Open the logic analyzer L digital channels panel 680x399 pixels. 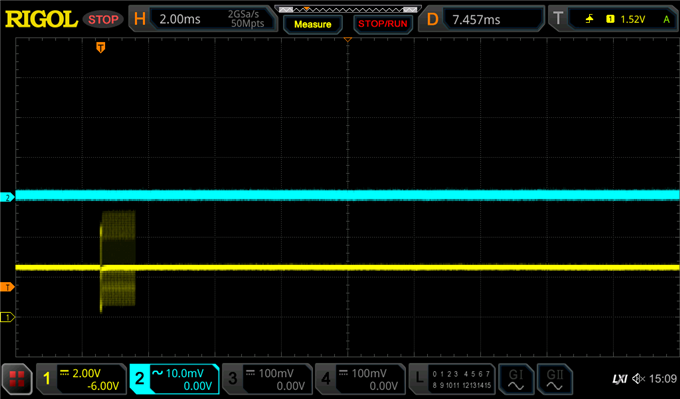[452, 379]
